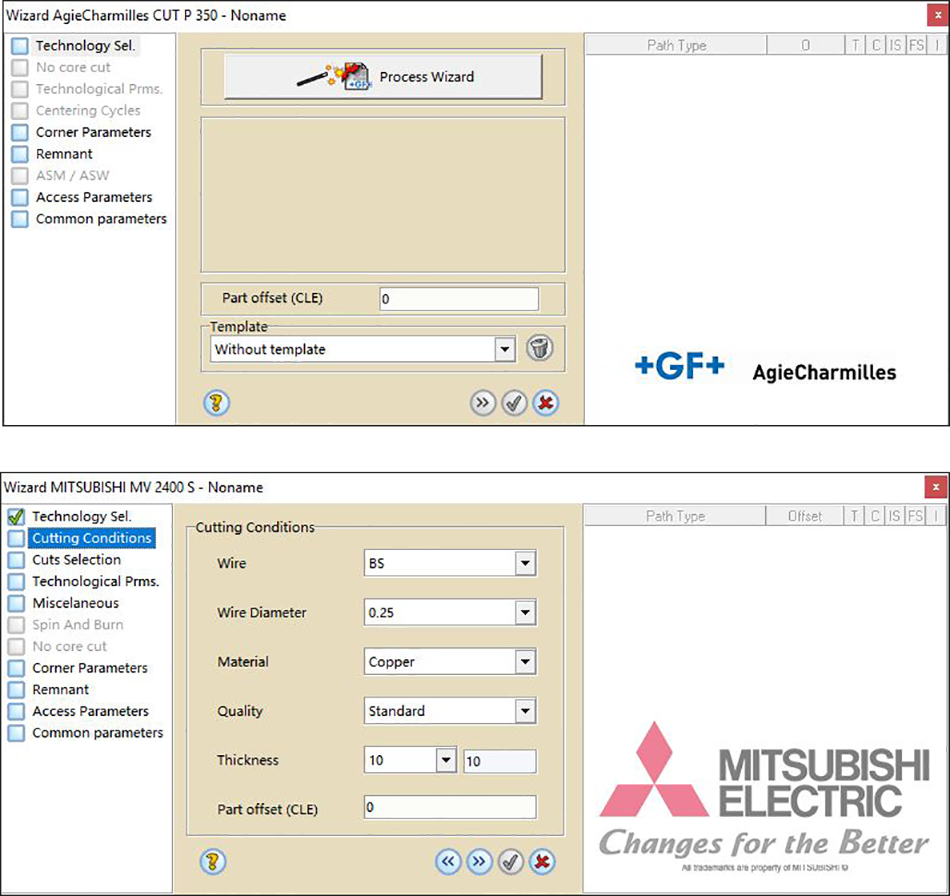Cancel with red X in AgieCharmilles wizard
Image resolution: width=950 pixels, height=896 pixels.
[x=545, y=403]
